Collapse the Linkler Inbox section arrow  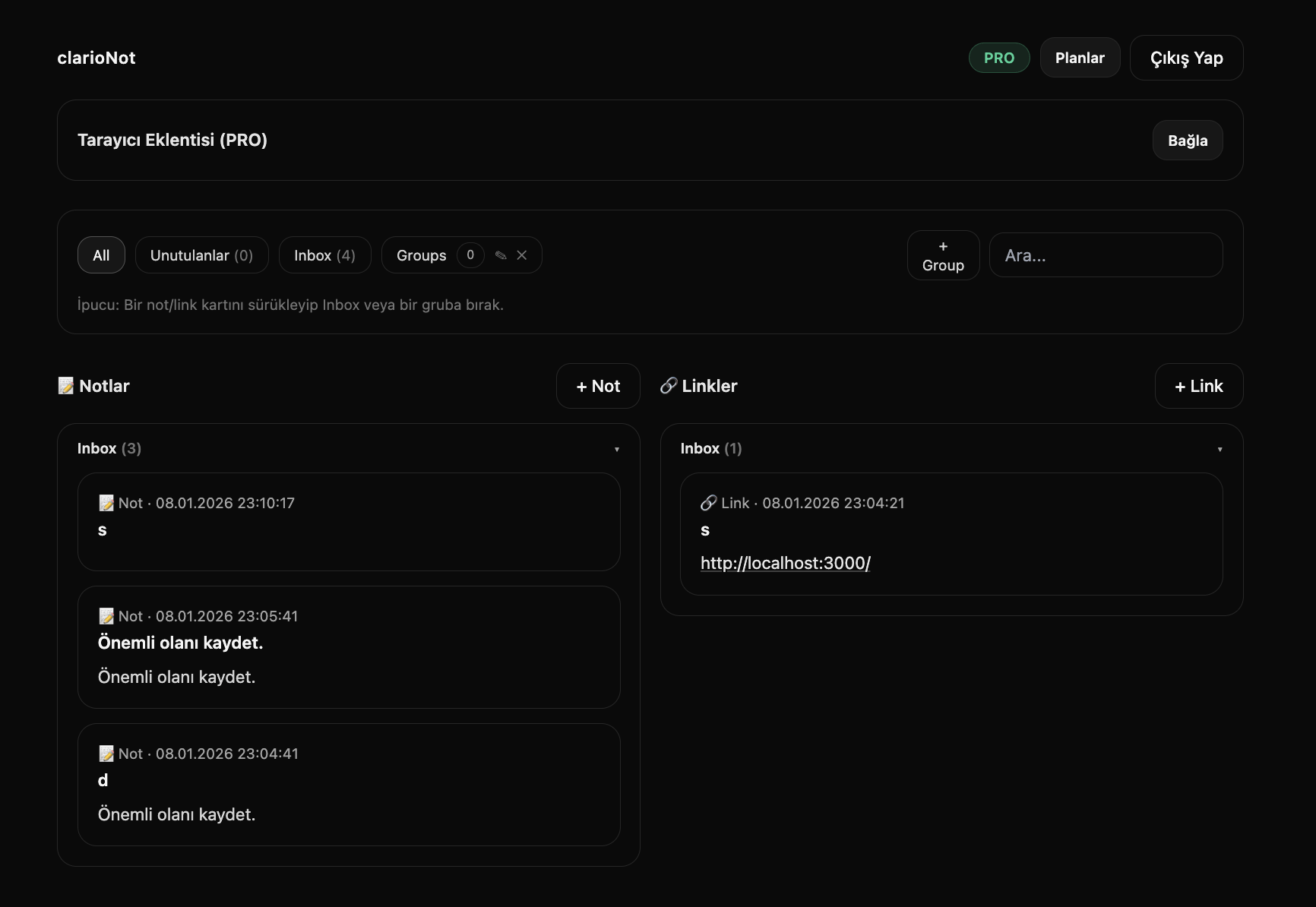[1220, 449]
